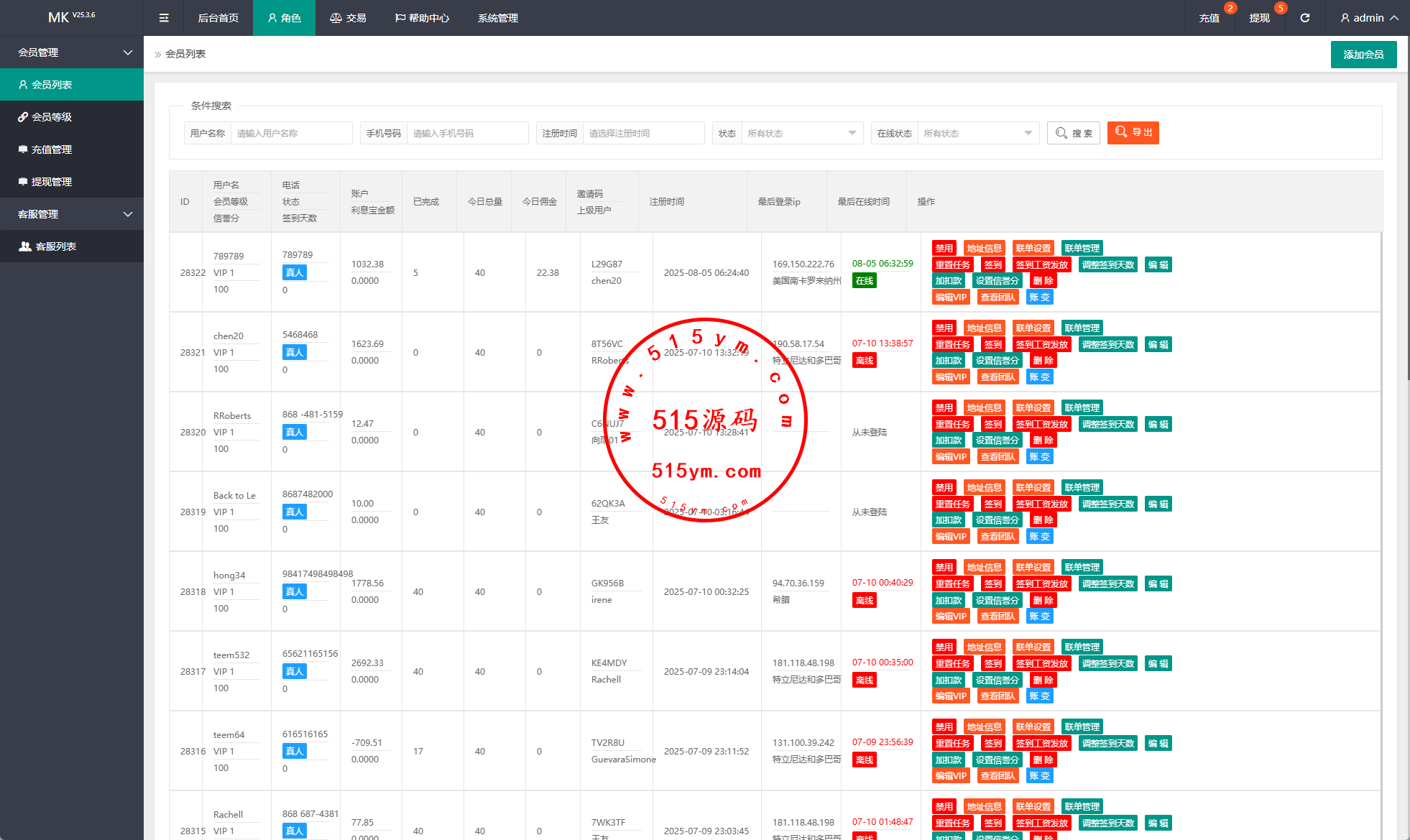Click 禁用 for user 789789

(944, 249)
